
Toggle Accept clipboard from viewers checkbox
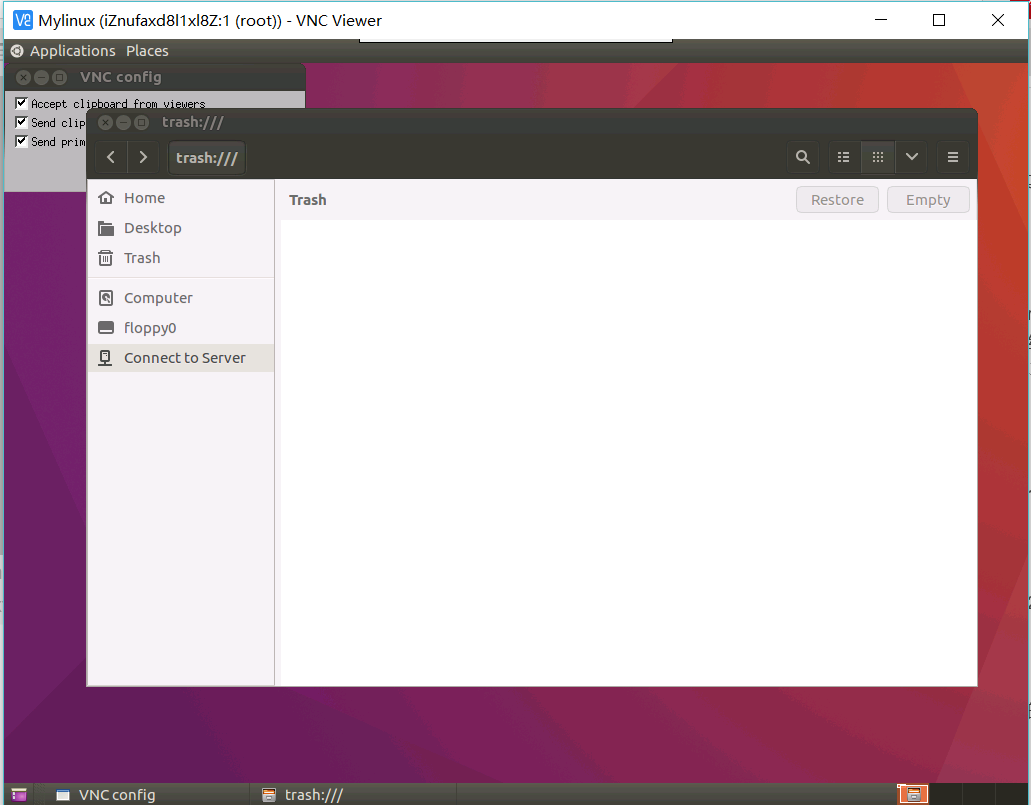point(21,103)
